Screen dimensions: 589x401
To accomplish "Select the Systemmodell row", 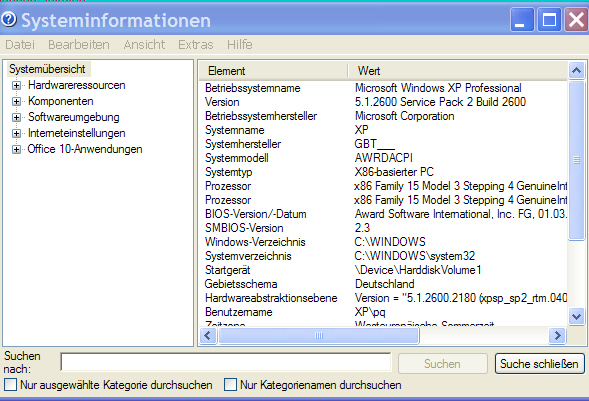I will click(x=383, y=158).
